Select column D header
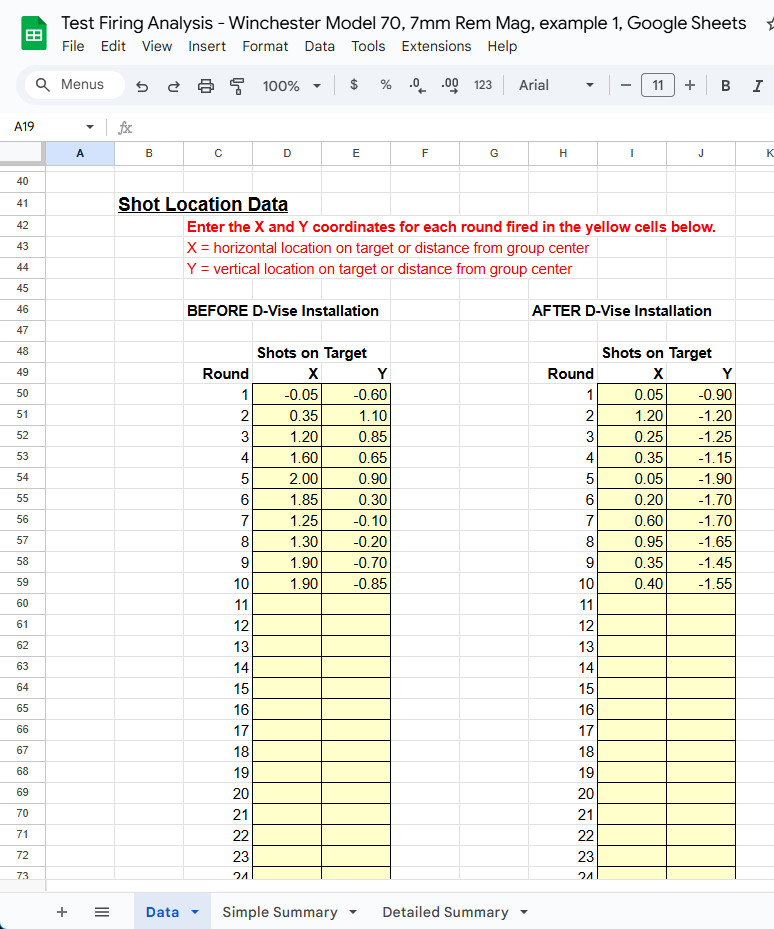Viewport: 774px width, 929px height. [287, 153]
